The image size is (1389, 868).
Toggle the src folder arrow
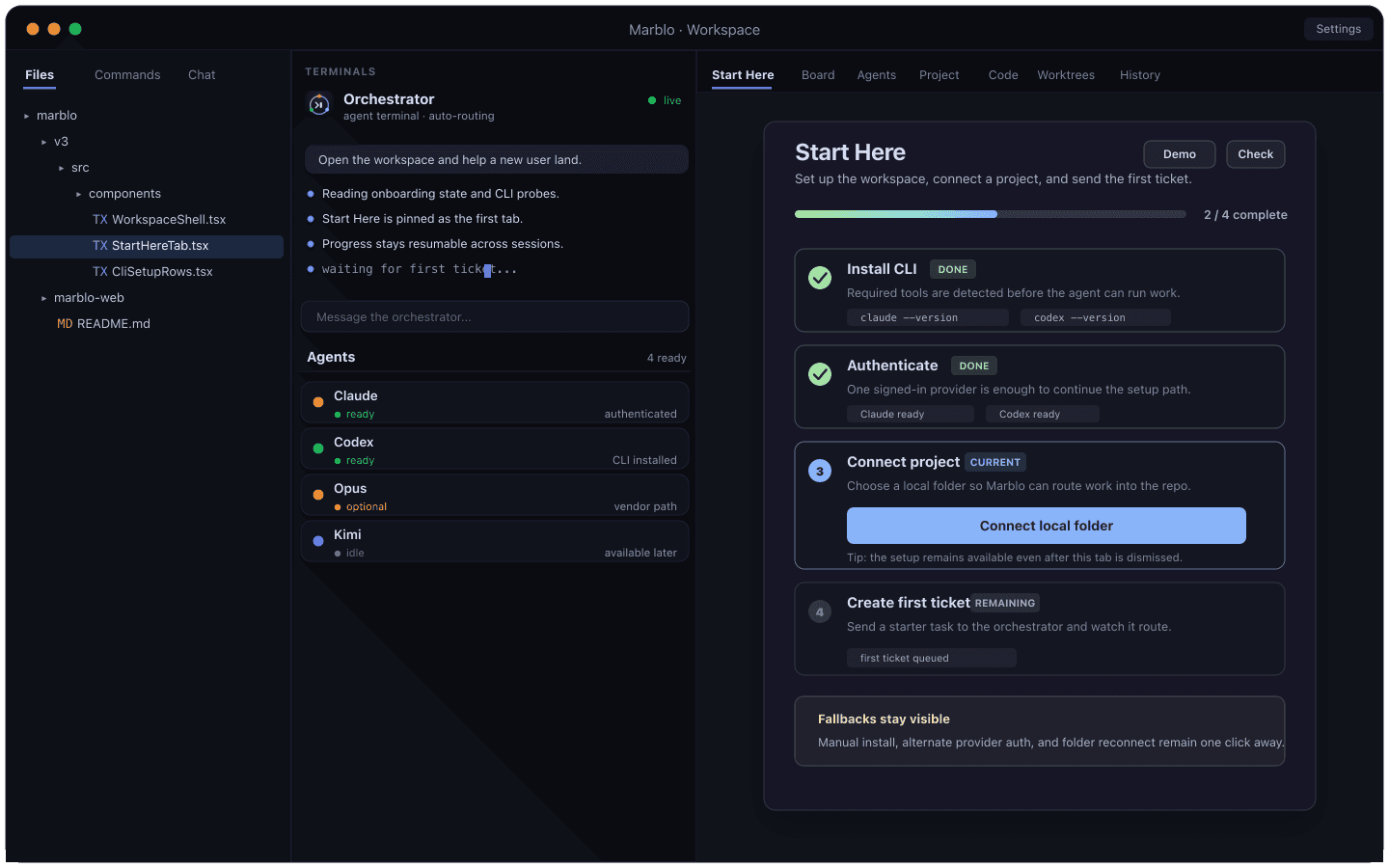pyautogui.click(x=61, y=168)
